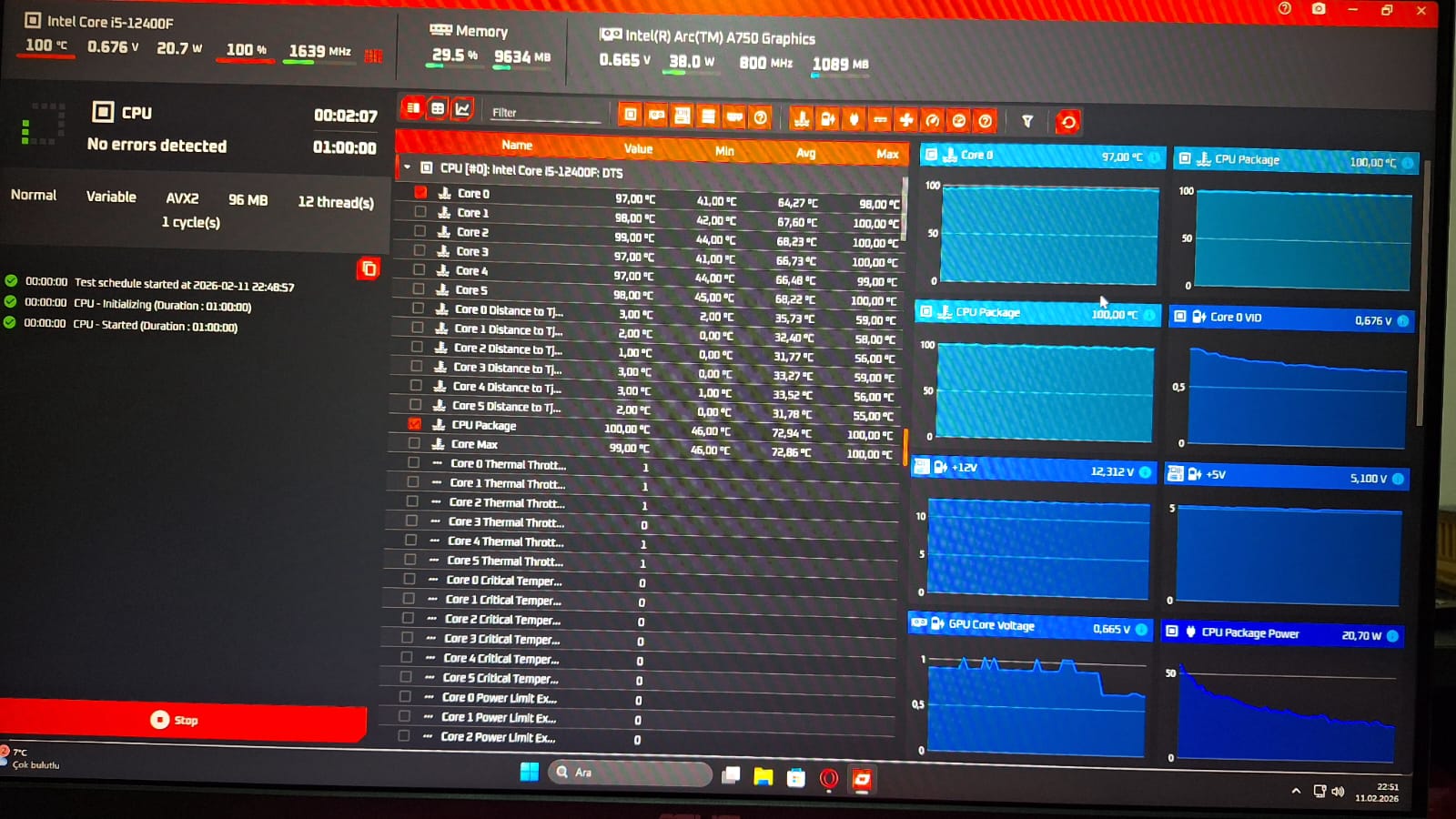Toggle the power plug sensor filter icon
Image resolution: width=1456 pixels, height=819 pixels.
(854, 119)
